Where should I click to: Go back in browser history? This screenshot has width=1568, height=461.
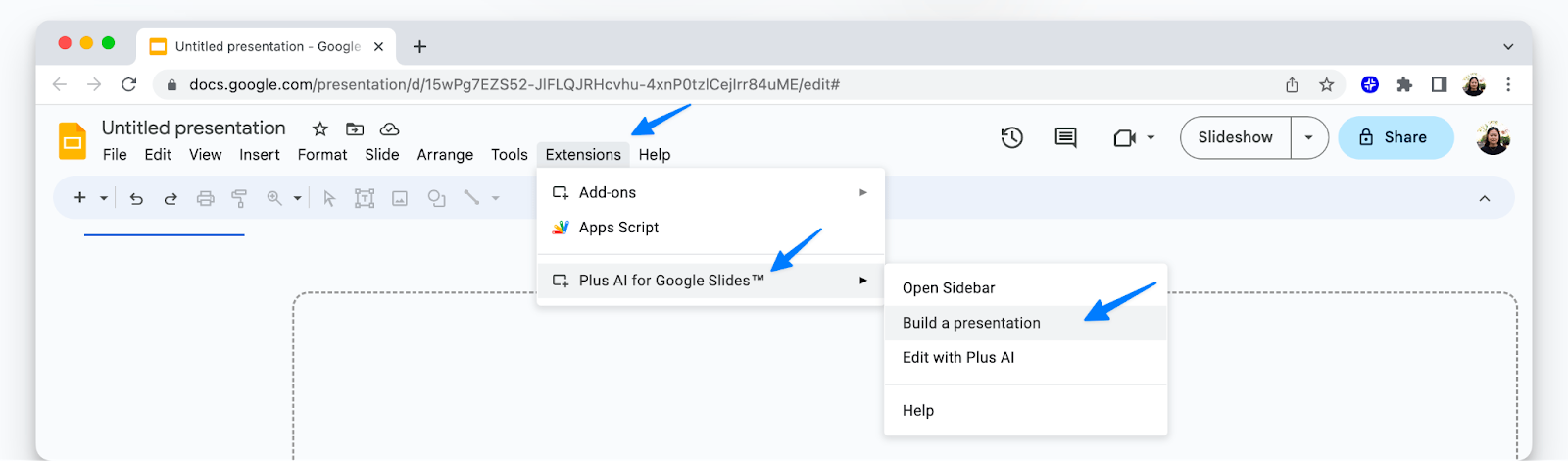60,84
